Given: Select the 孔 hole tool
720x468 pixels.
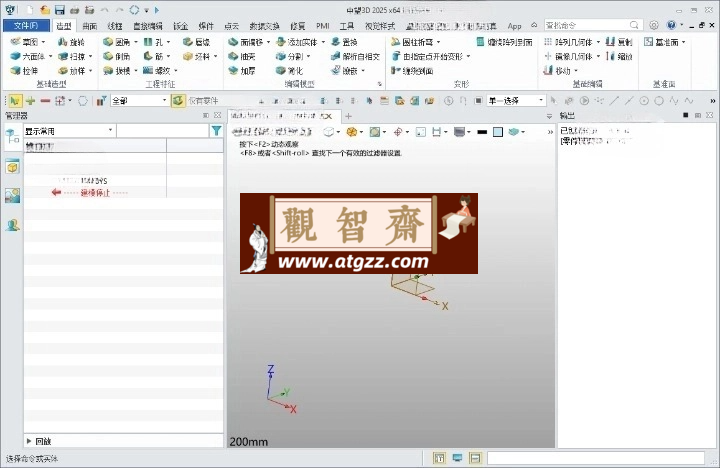Looking at the screenshot, I should pos(154,42).
